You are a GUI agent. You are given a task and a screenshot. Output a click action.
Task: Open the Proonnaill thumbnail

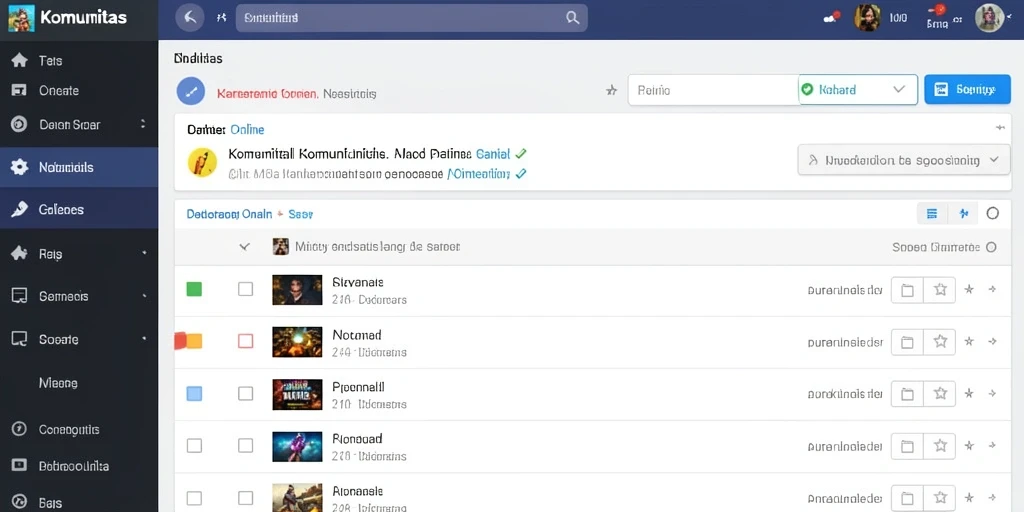click(x=297, y=394)
